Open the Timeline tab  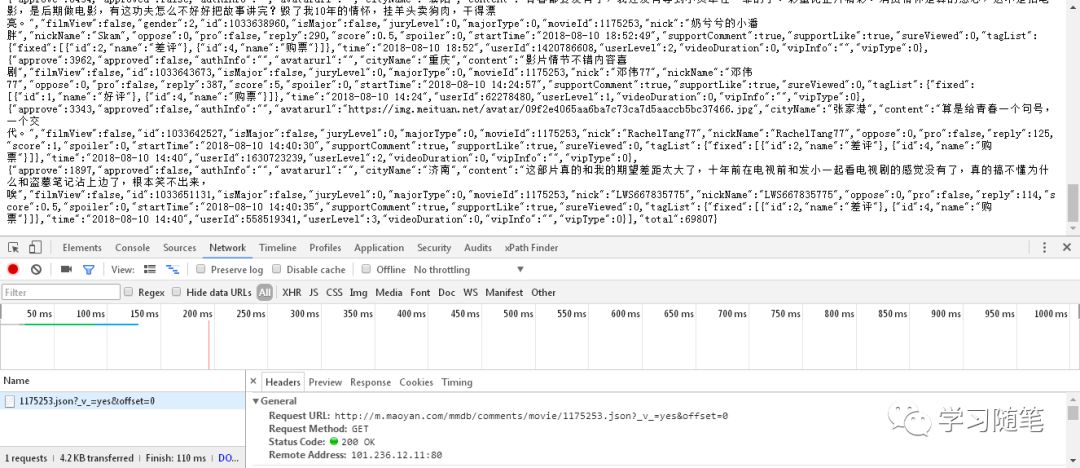(278, 247)
